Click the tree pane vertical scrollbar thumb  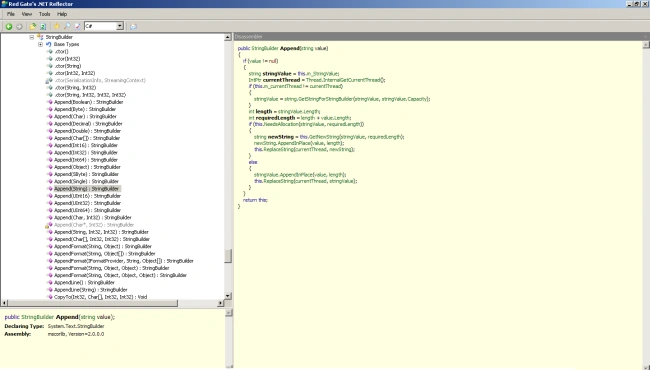coord(228,256)
